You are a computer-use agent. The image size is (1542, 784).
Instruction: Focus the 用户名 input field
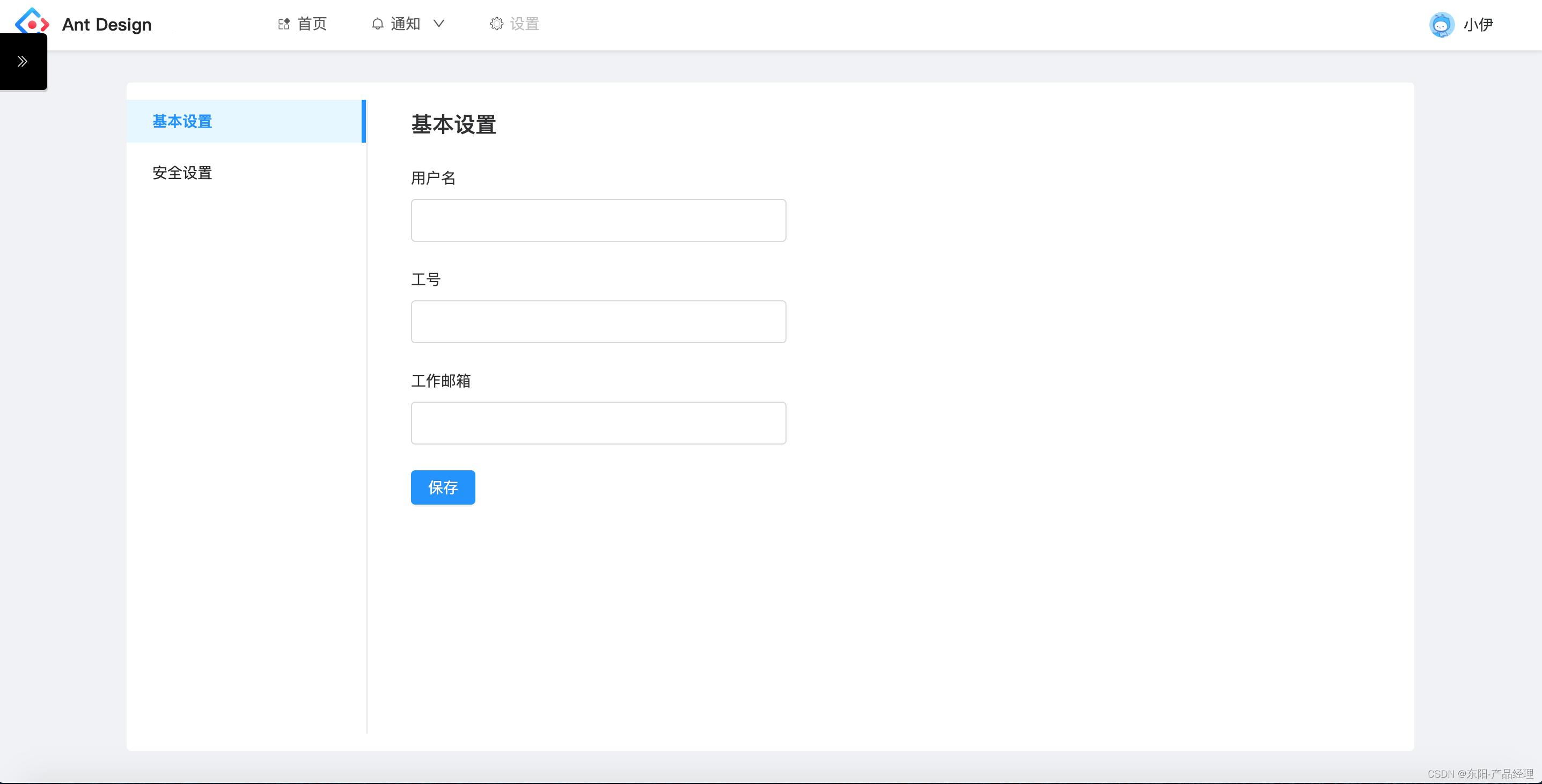point(598,220)
